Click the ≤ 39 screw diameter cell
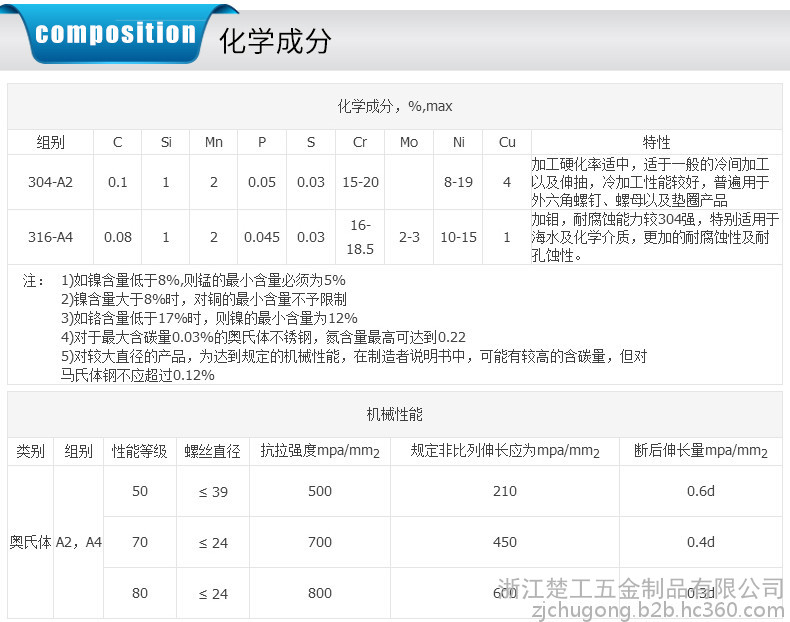790x622 pixels. (212, 491)
